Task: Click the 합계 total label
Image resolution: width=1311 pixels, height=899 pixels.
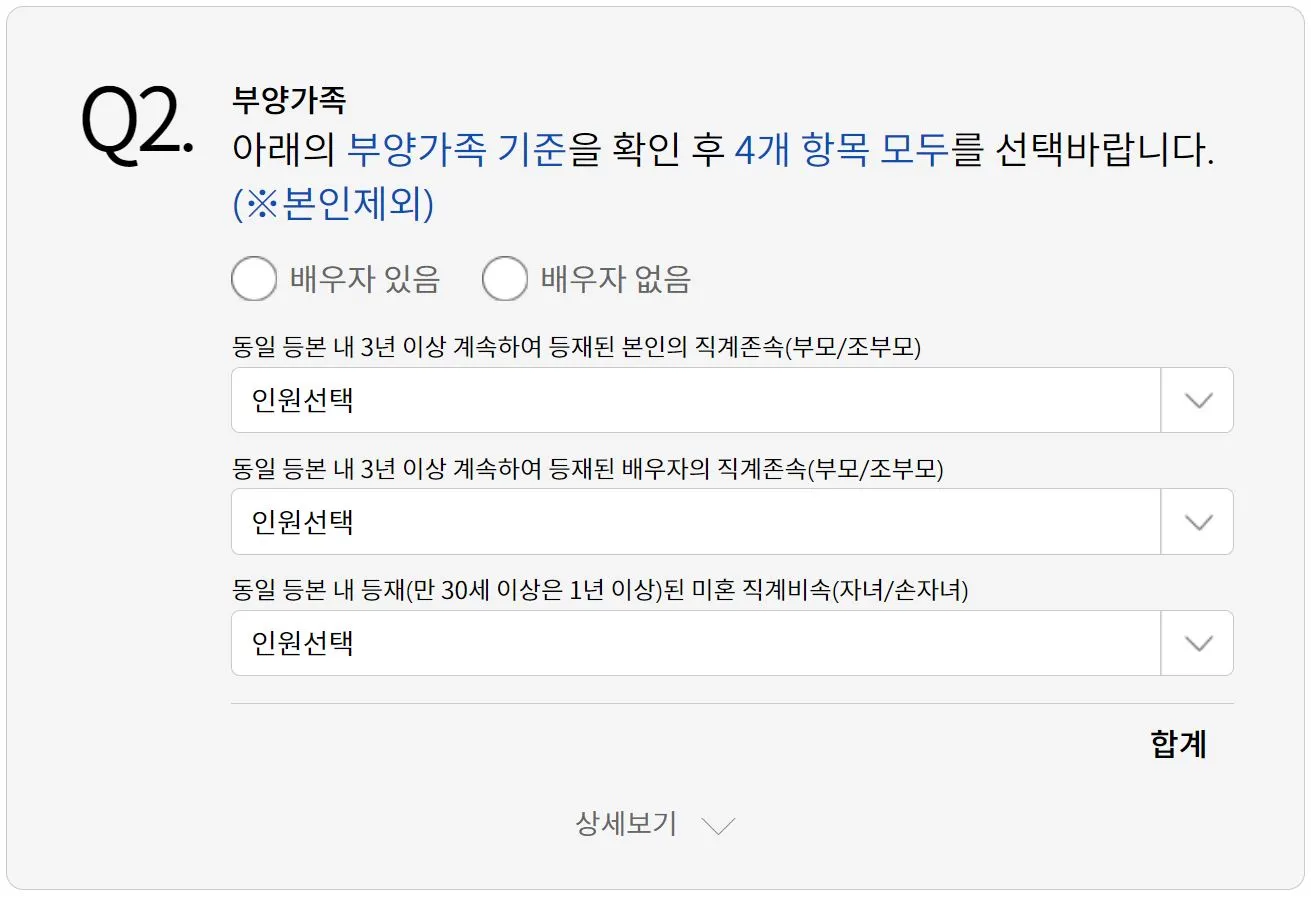Action: coord(1178,743)
